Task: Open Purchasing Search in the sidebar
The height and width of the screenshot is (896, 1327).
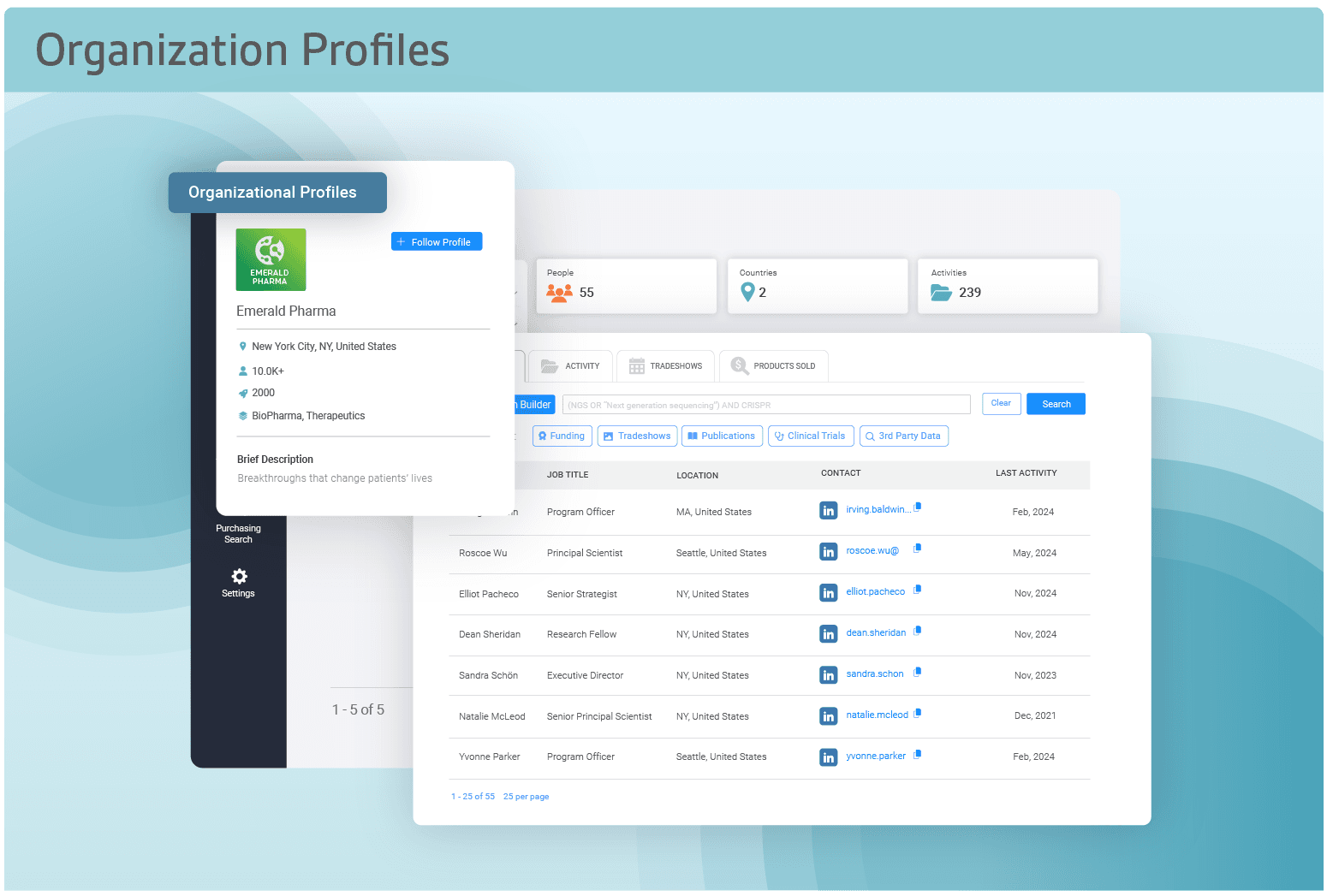Action: click(x=238, y=534)
